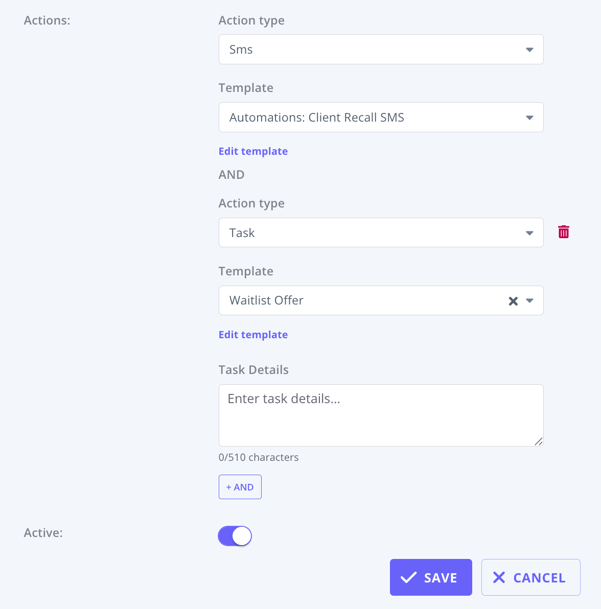The height and width of the screenshot is (609, 601).
Task: Open the Automations: Client Recall SMS template dropdown
Action: click(370, 118)
